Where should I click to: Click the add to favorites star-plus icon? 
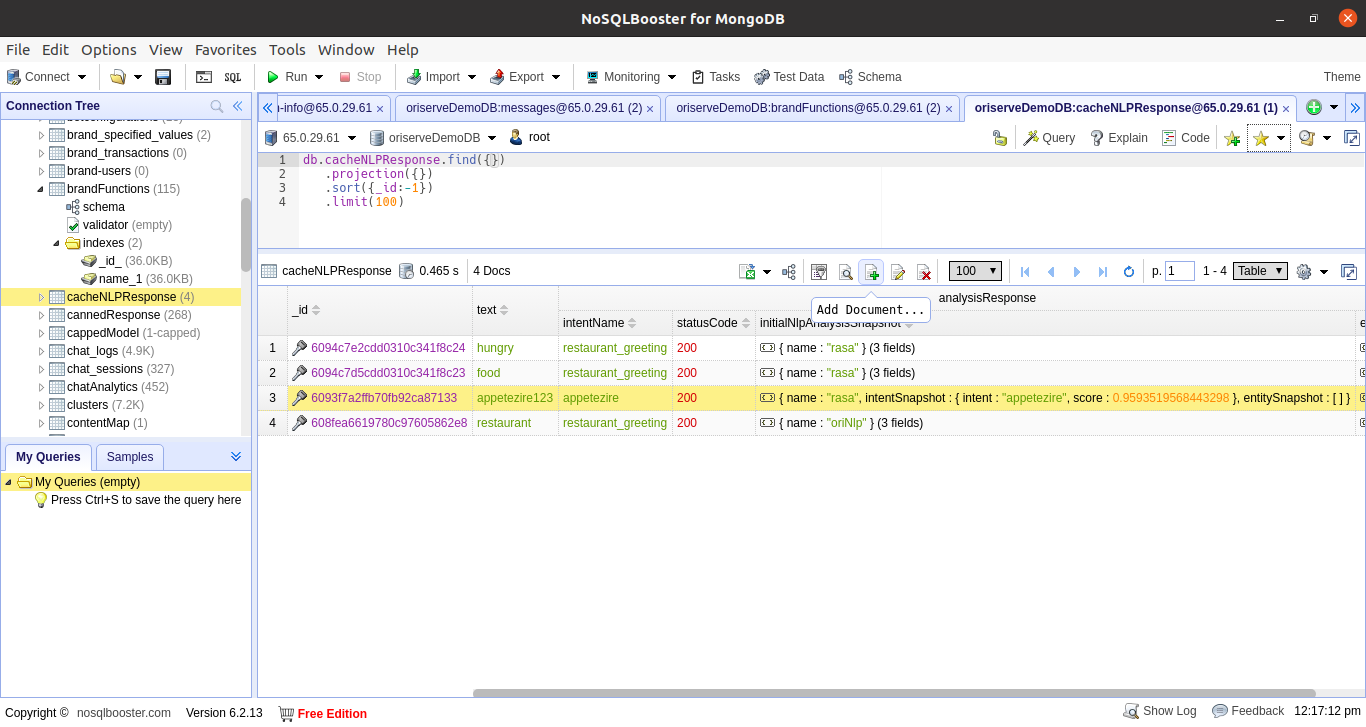(x=1232, y=138)
